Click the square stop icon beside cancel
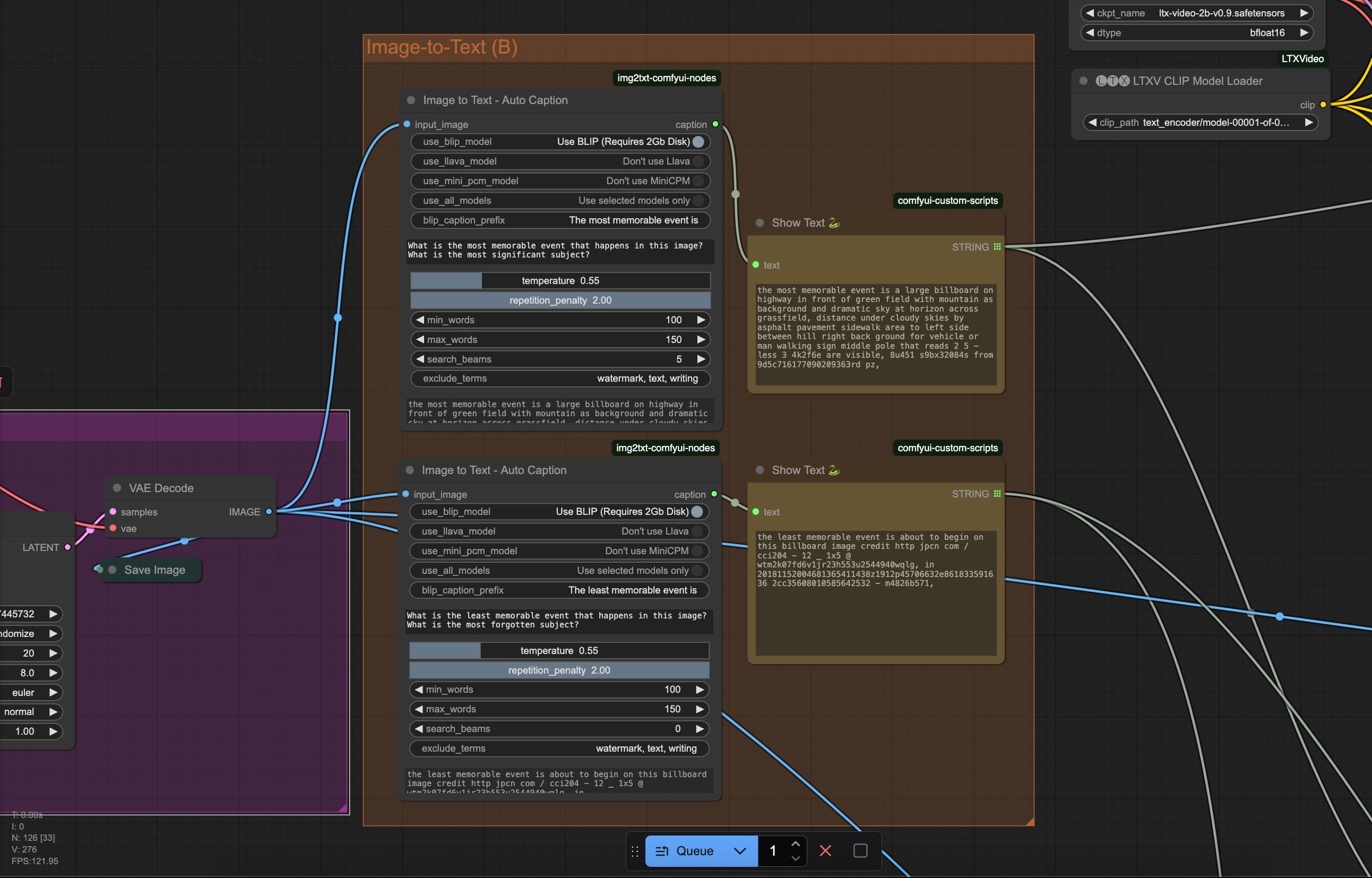This screenshot has height=878, width=1372. (860, 850)
